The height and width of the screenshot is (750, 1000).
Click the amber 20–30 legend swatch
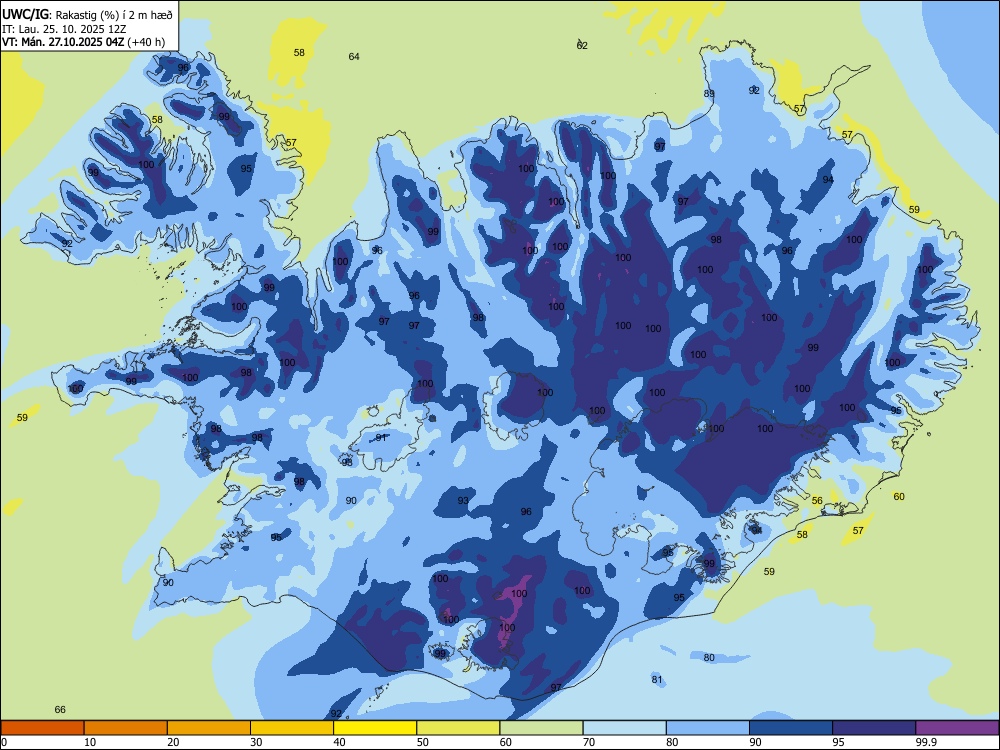coord(209,728)
